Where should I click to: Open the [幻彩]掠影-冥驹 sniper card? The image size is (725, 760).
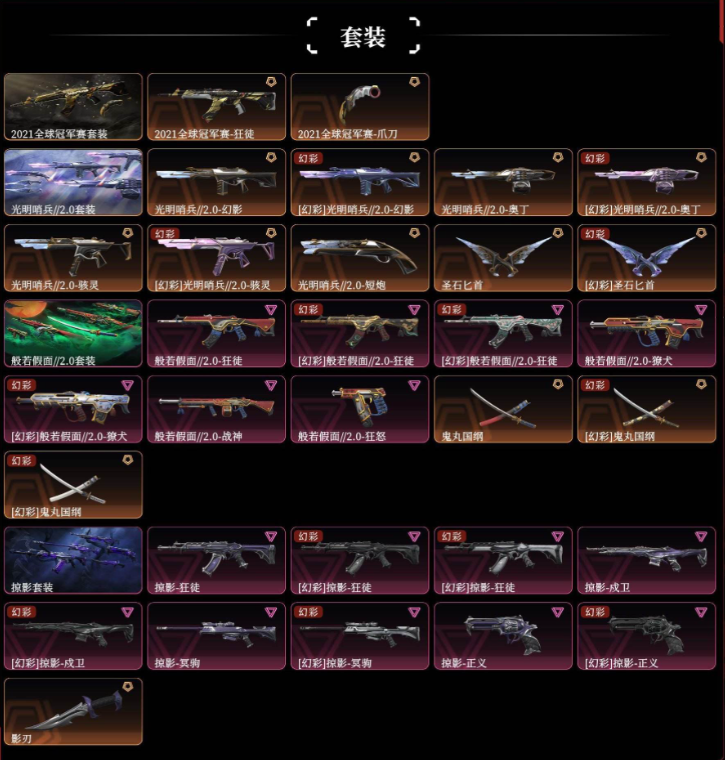pyautogui.click(x=360, y=636)
